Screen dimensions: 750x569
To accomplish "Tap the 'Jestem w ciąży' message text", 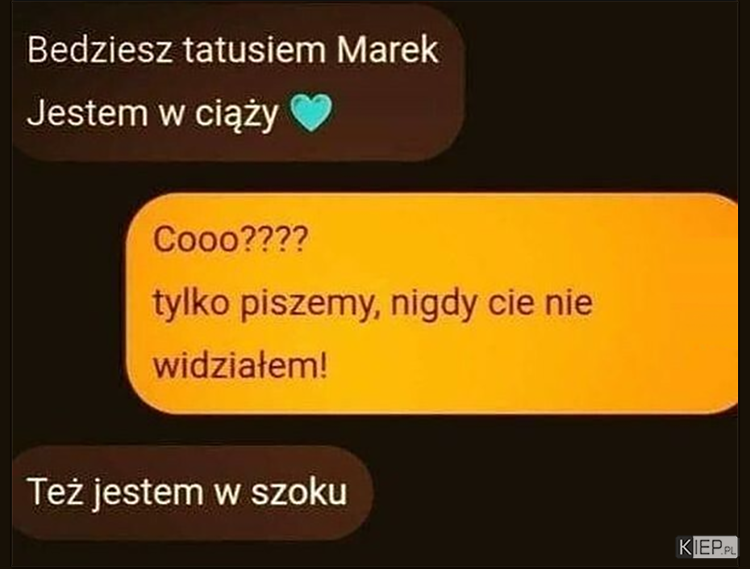I will coord(153,114).
